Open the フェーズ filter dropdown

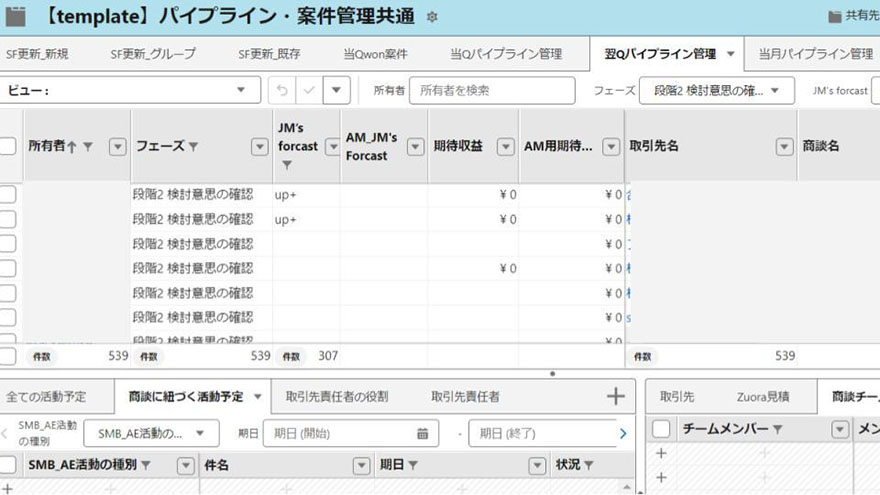[x=717, y=90]
